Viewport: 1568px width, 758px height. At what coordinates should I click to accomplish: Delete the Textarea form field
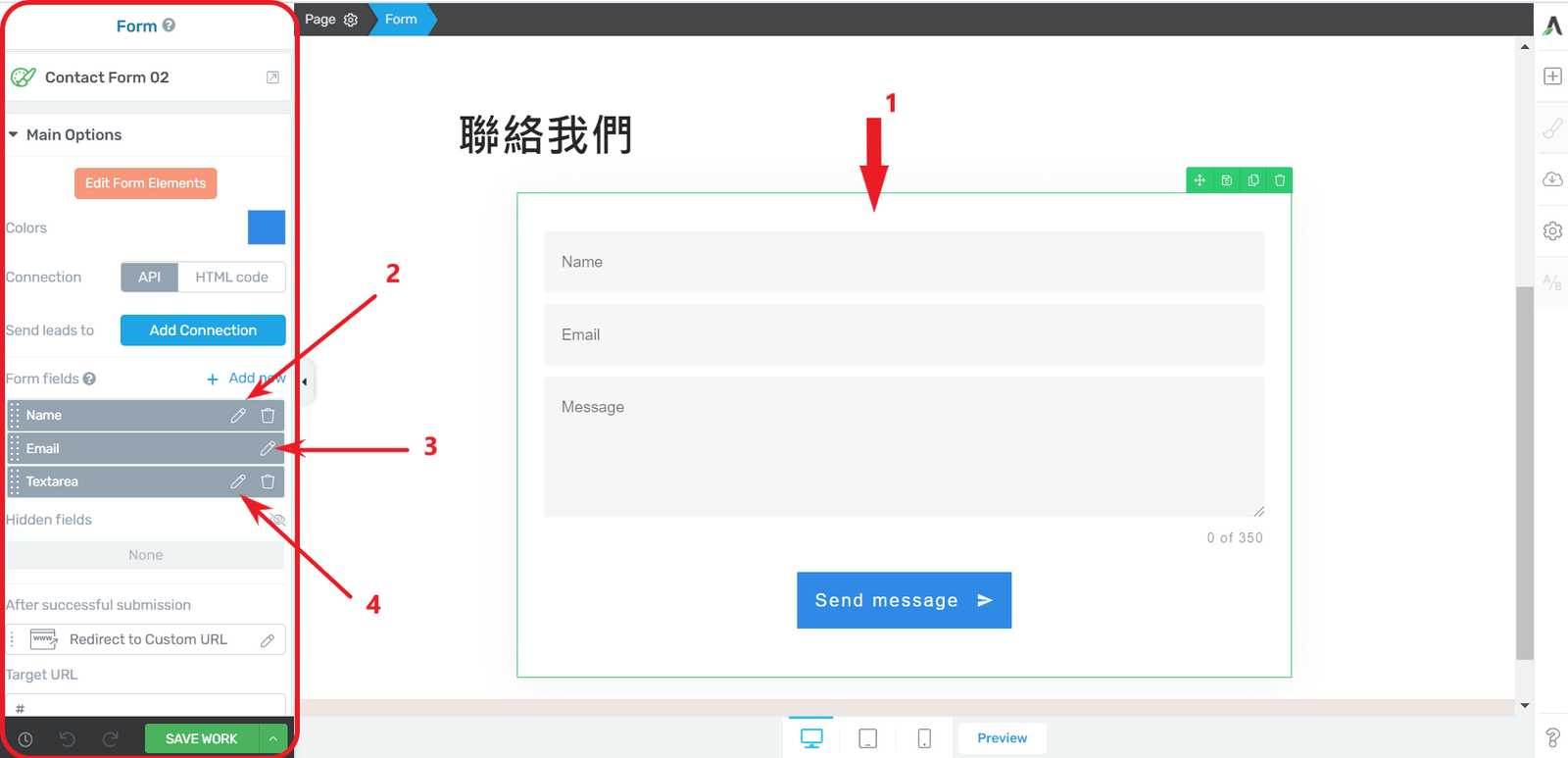tap(268, 481)
